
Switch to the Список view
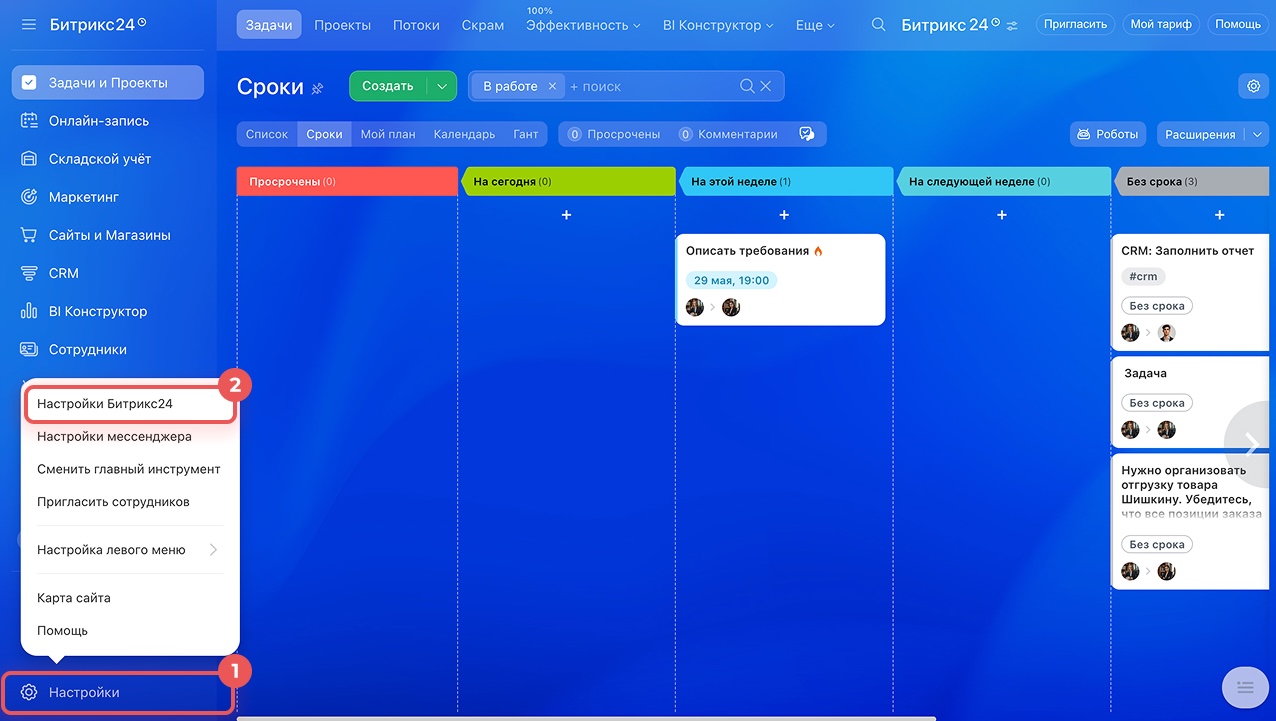tap(267, 134)
